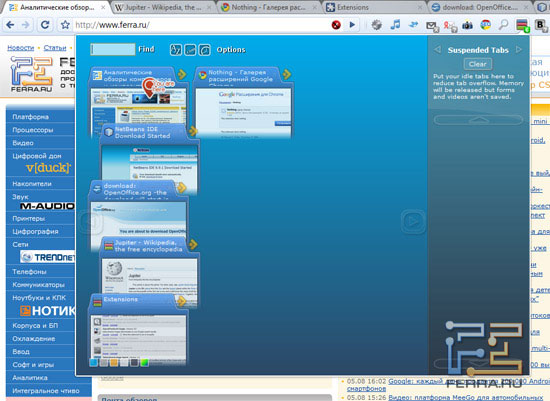Reload the page with the refresh icon

(45, 25)
